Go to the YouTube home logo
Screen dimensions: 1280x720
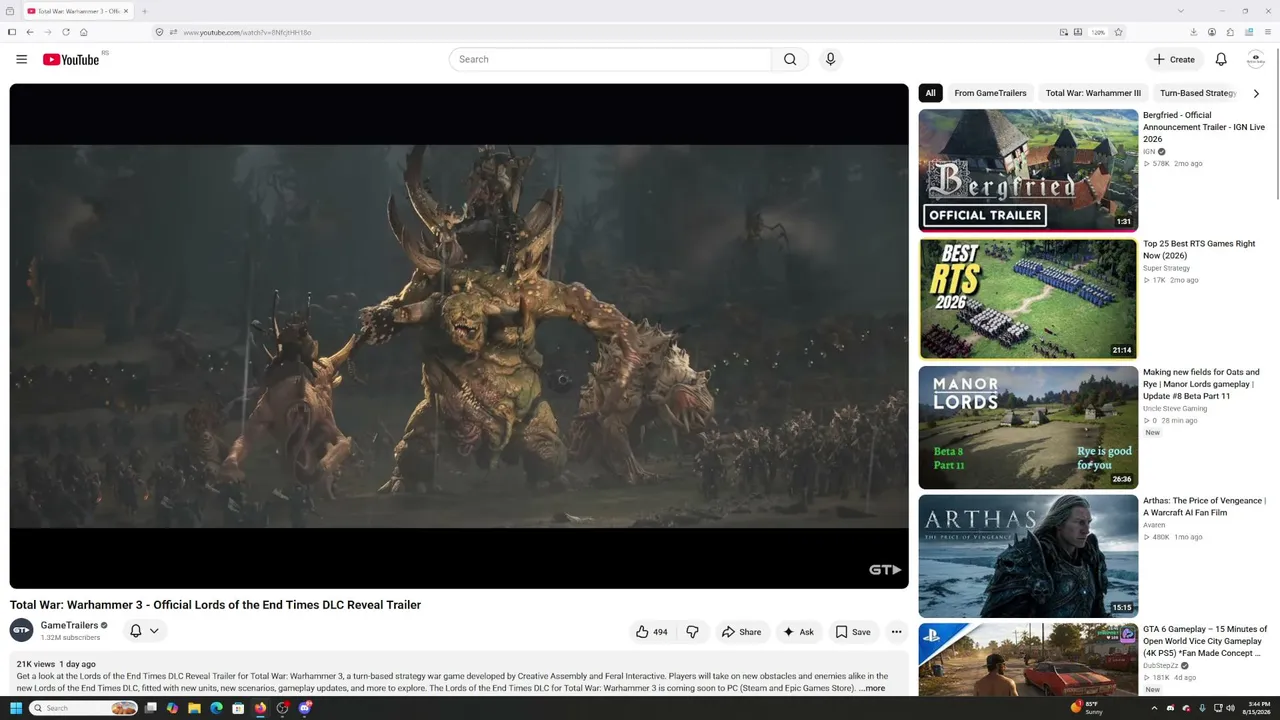pyautogui.click(x=71, y=60)
